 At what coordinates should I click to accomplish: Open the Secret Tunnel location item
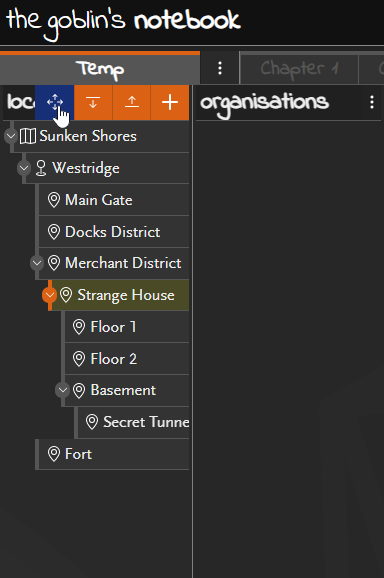133,422
